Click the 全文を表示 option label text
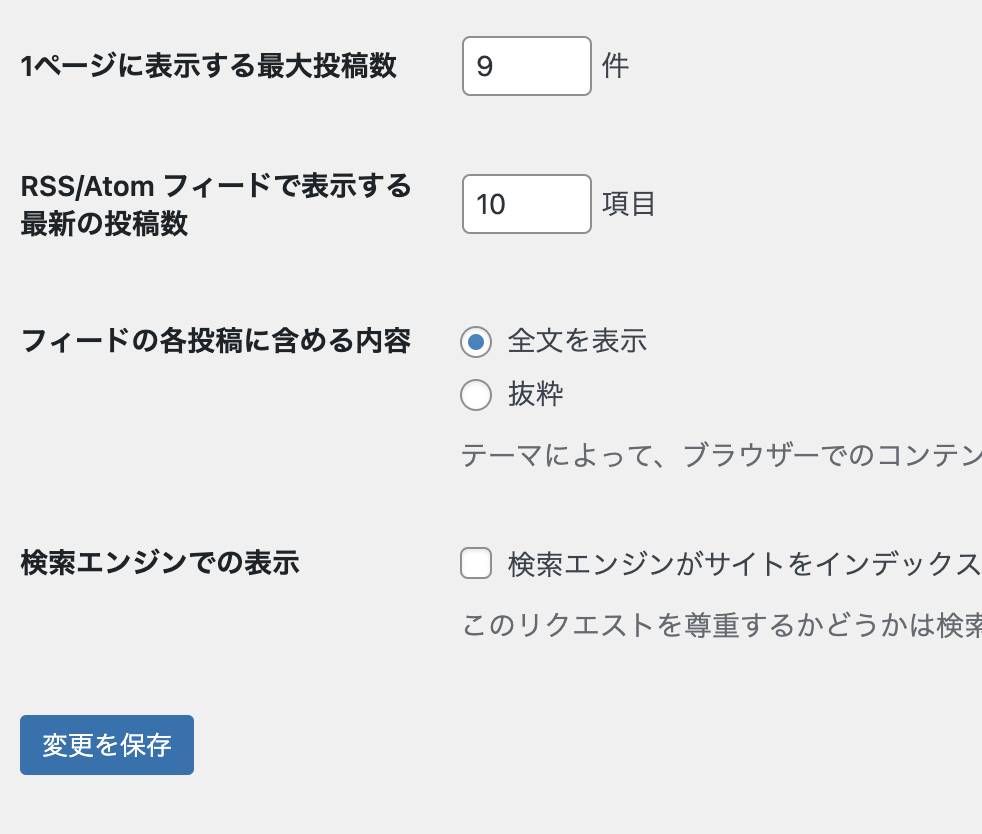Image resolution: width=982 pixels, height=834 pixels. [x=577, y=341]
